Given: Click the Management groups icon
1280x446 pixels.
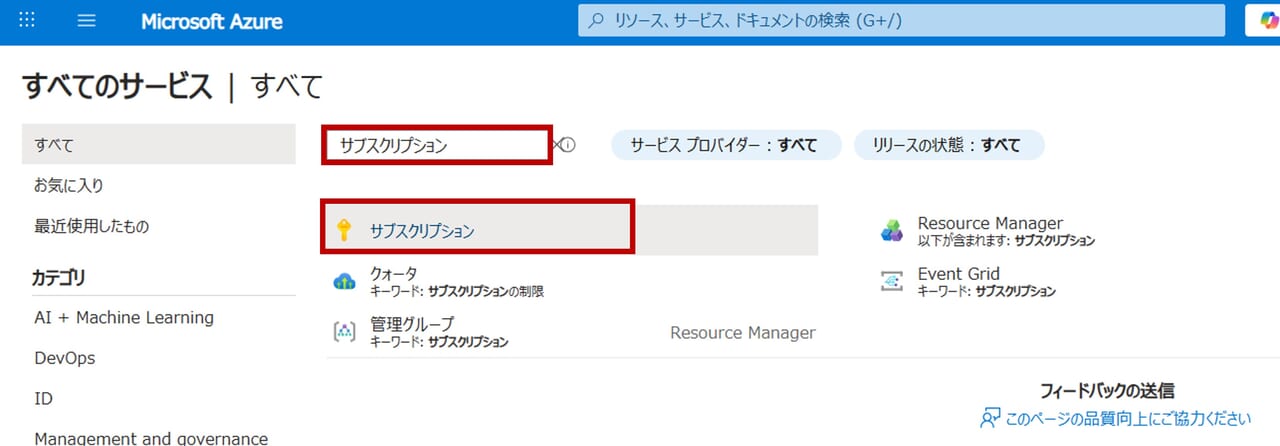Looking at the screenshot, I should pos(344,332).
